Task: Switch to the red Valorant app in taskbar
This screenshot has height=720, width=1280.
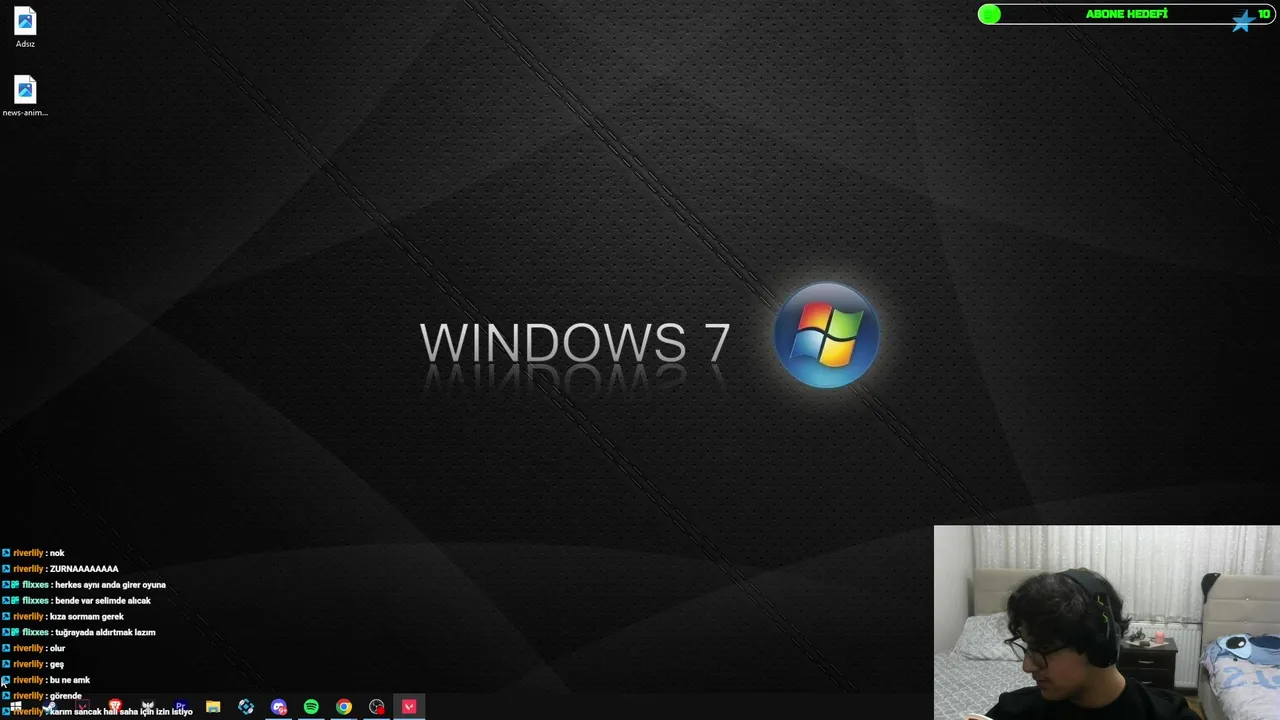Action: point(409,706)
